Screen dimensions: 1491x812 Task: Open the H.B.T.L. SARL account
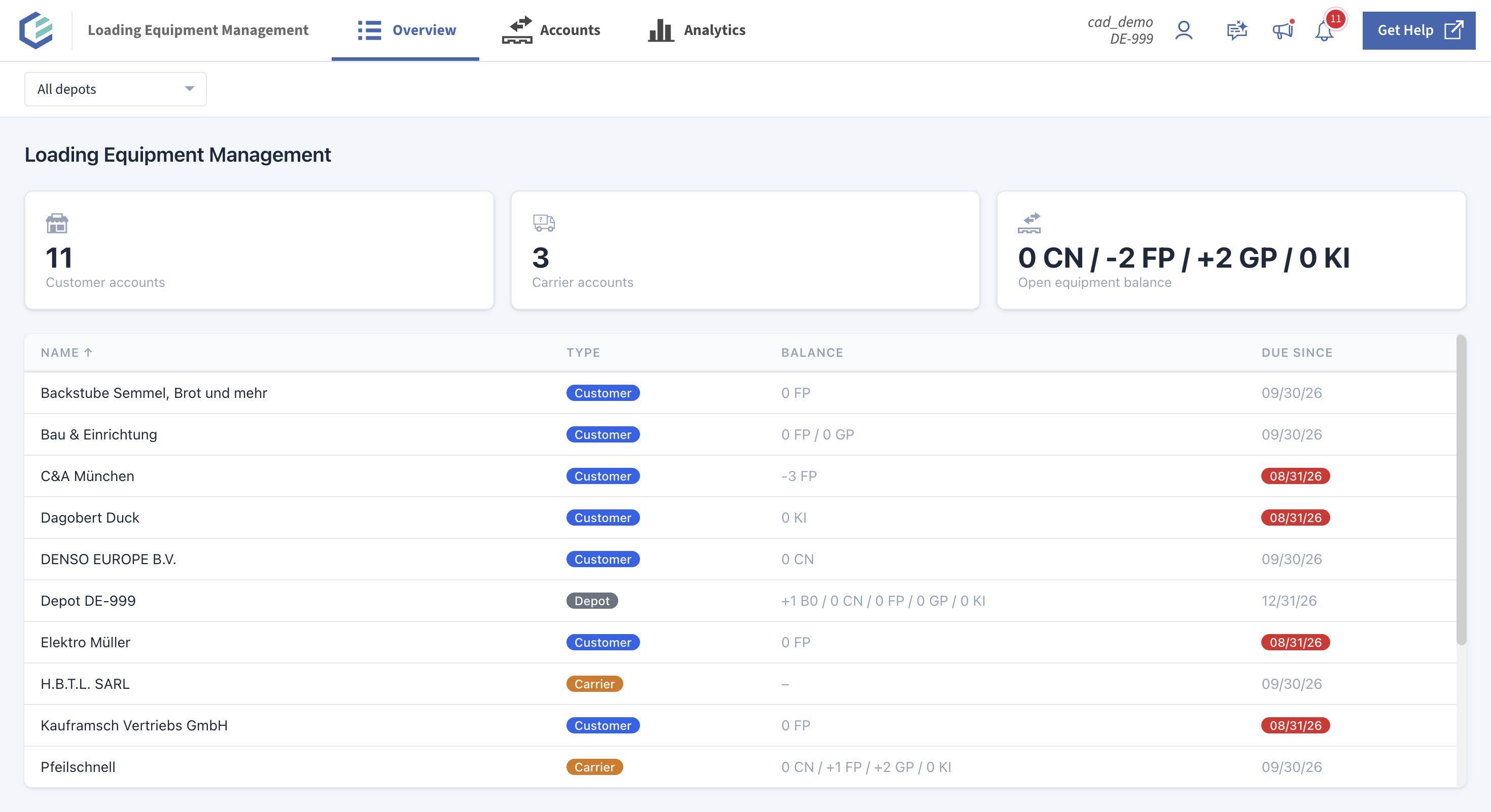tap(740, 684)
